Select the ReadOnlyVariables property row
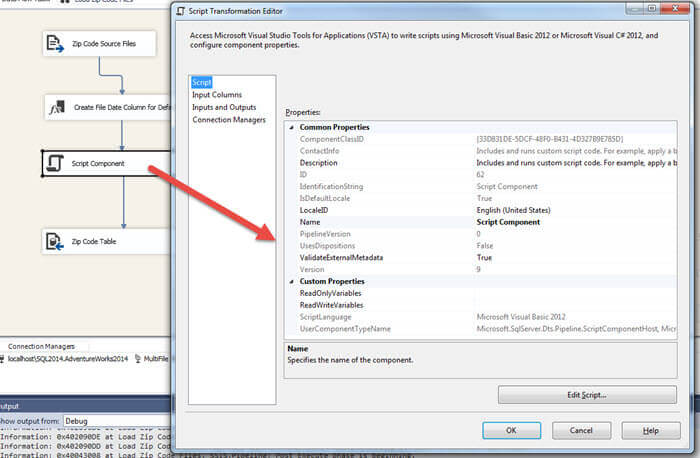The image size is (700, 458). click(481, 293)
